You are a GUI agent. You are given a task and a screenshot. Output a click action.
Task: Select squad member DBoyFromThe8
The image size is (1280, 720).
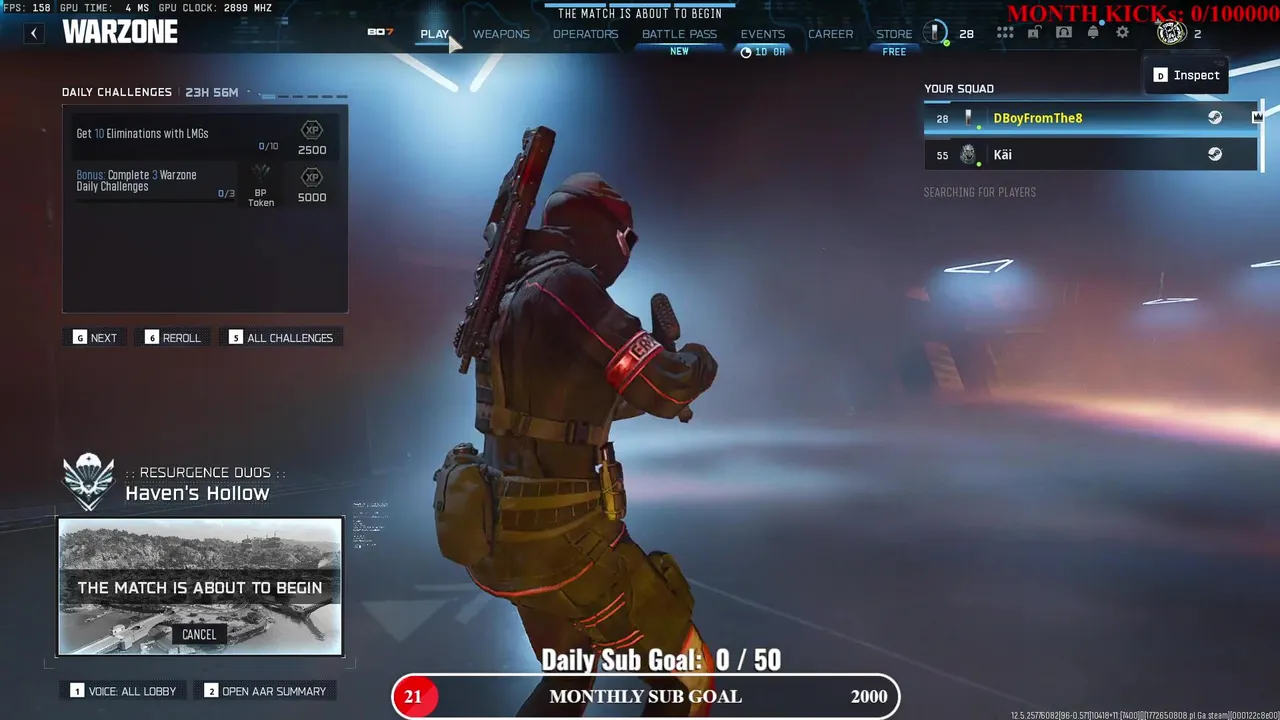point(1091,118)
